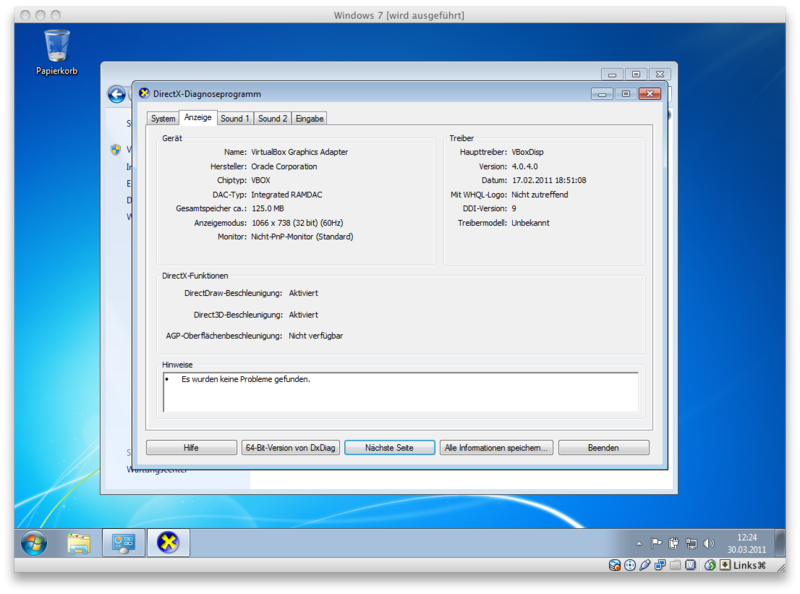The width and height of the screenshot is (800, 594).
Task: Open the Sound 2 tab
Action: (x=272, y=118)
